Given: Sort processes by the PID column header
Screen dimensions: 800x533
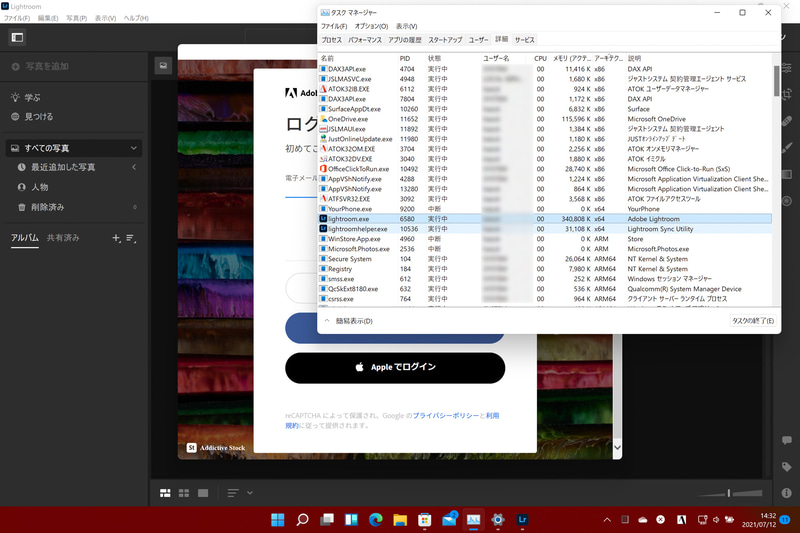Looking at the screenshot, I should (x=405, y=59).
